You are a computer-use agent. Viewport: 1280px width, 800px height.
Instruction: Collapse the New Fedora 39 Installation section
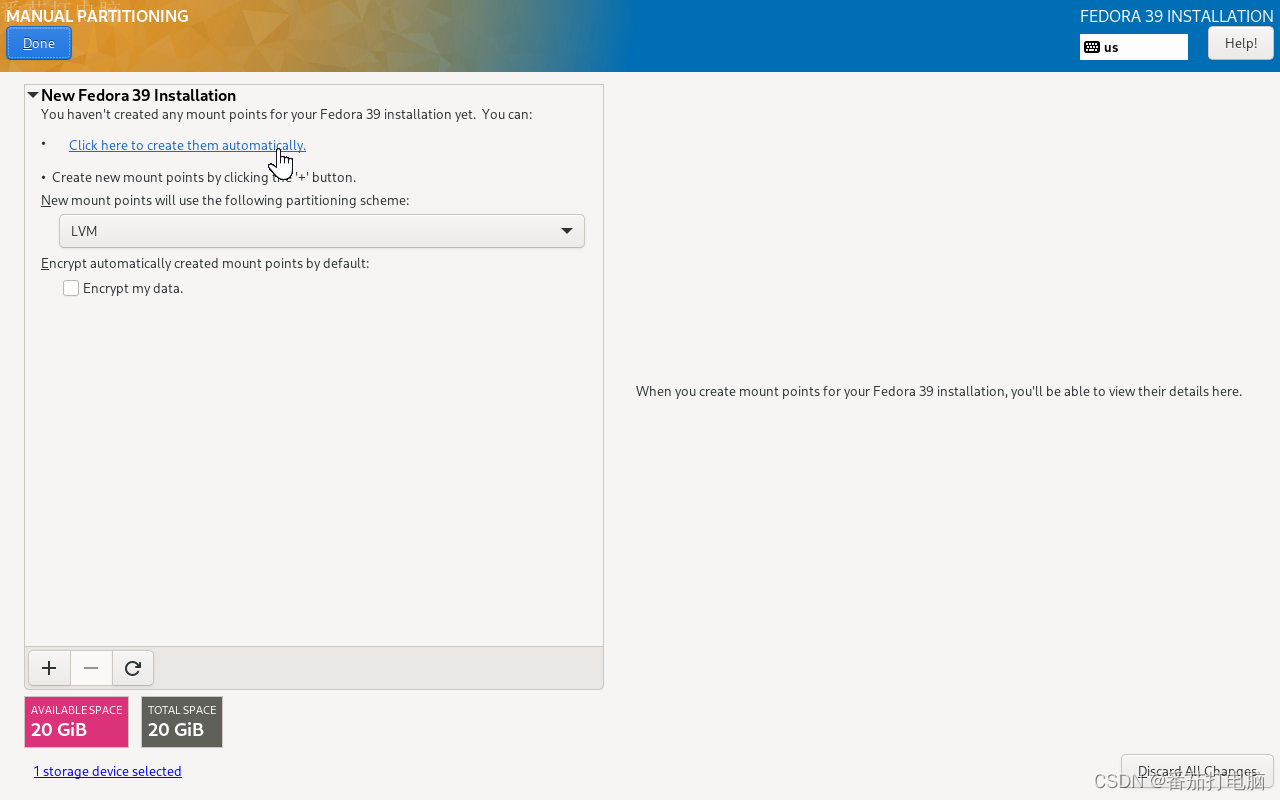coord(33,95)
